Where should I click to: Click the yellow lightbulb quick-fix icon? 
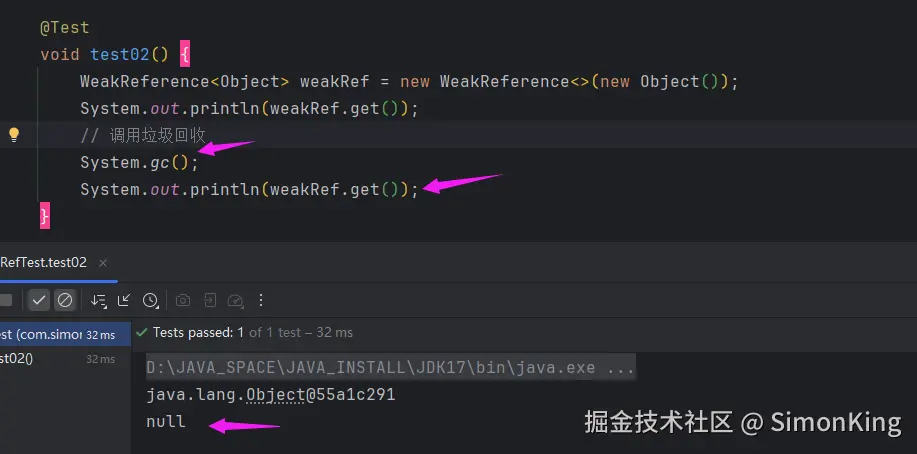pos(14,134)
